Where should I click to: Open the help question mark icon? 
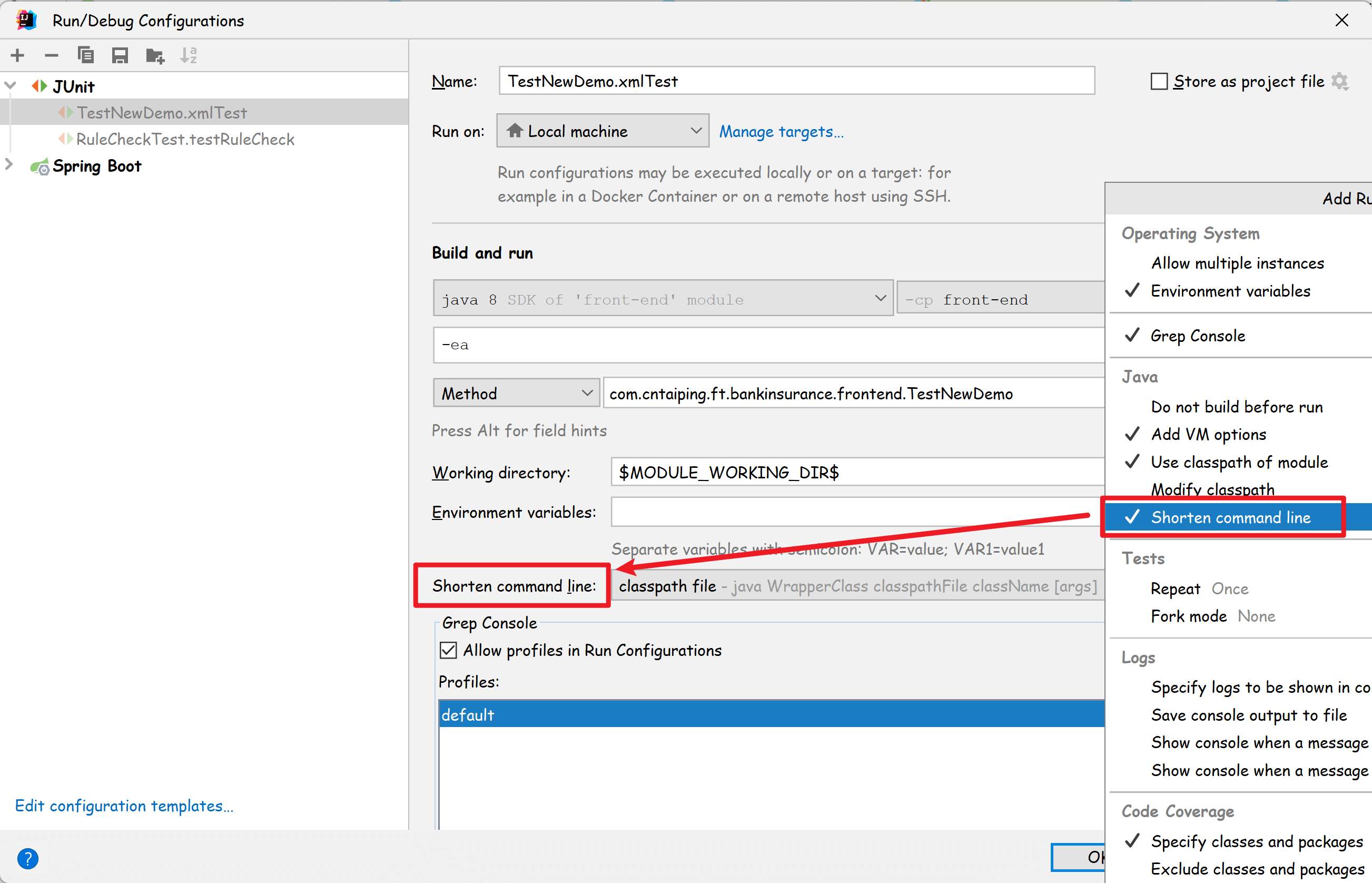[x=27, y=858]
